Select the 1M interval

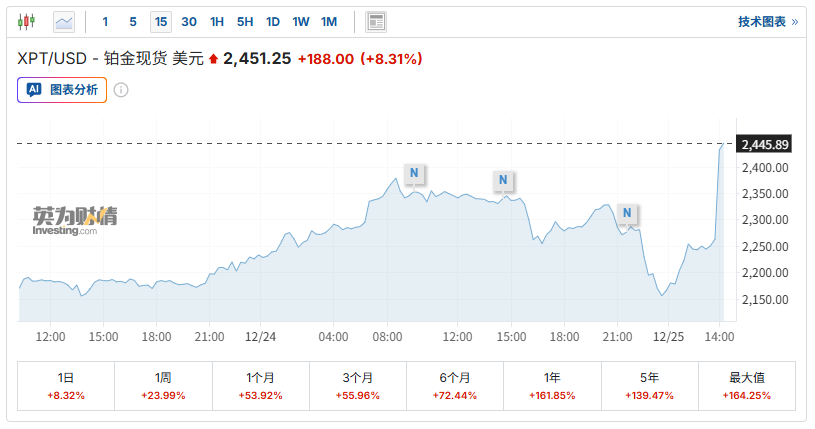(x=329, y=21)
